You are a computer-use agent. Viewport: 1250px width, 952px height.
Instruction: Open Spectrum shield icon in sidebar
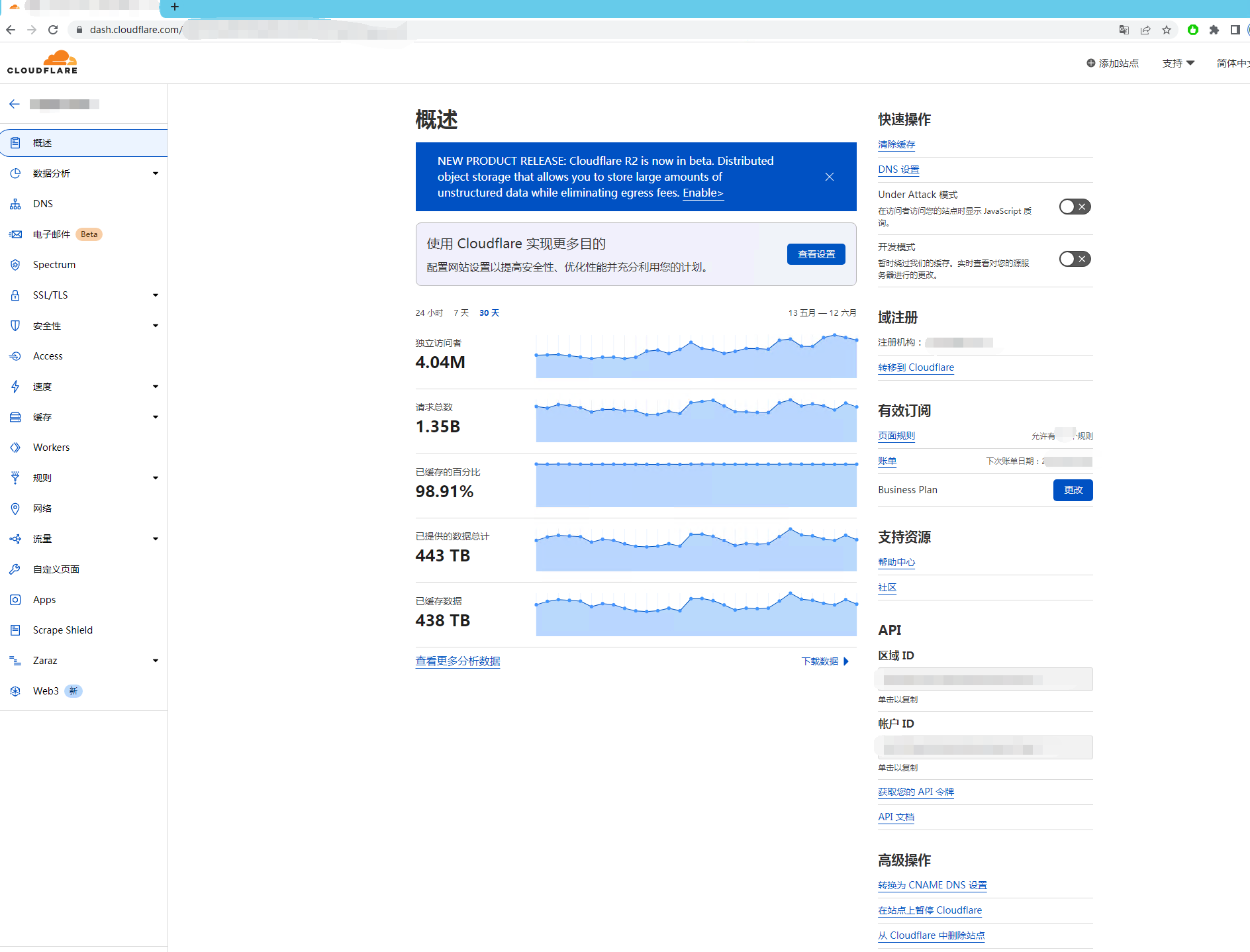tap(15, 265)
